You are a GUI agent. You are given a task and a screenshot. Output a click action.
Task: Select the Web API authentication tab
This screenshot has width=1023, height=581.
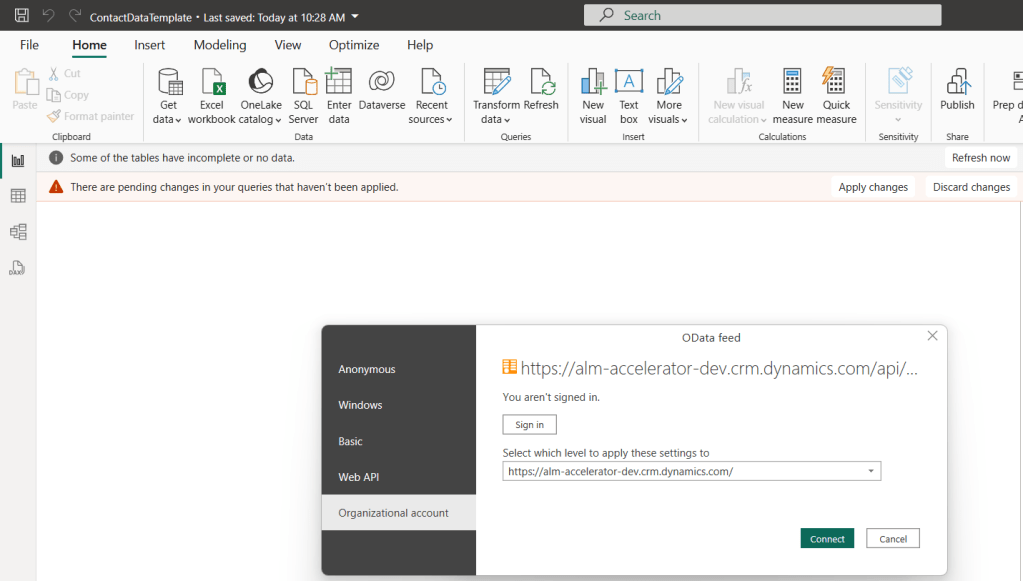(359, 477)
